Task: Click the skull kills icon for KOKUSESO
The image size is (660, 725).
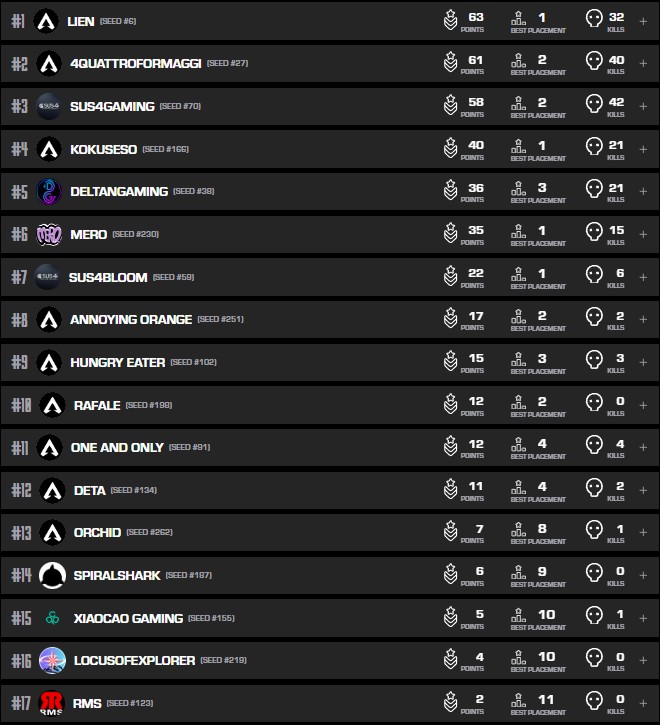Action: pos(594,149)
